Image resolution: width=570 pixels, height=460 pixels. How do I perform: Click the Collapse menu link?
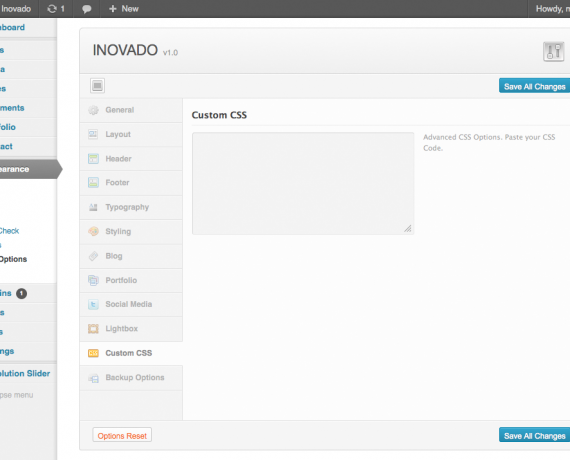(x=16, y=395)
